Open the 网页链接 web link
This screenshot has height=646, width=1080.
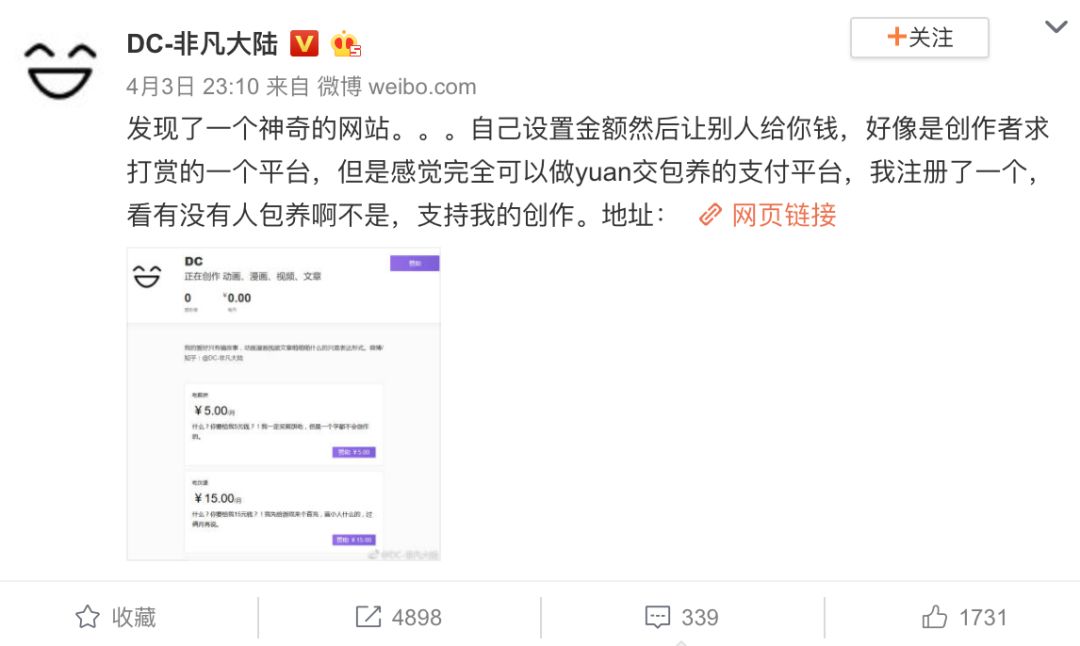[784, 215]
